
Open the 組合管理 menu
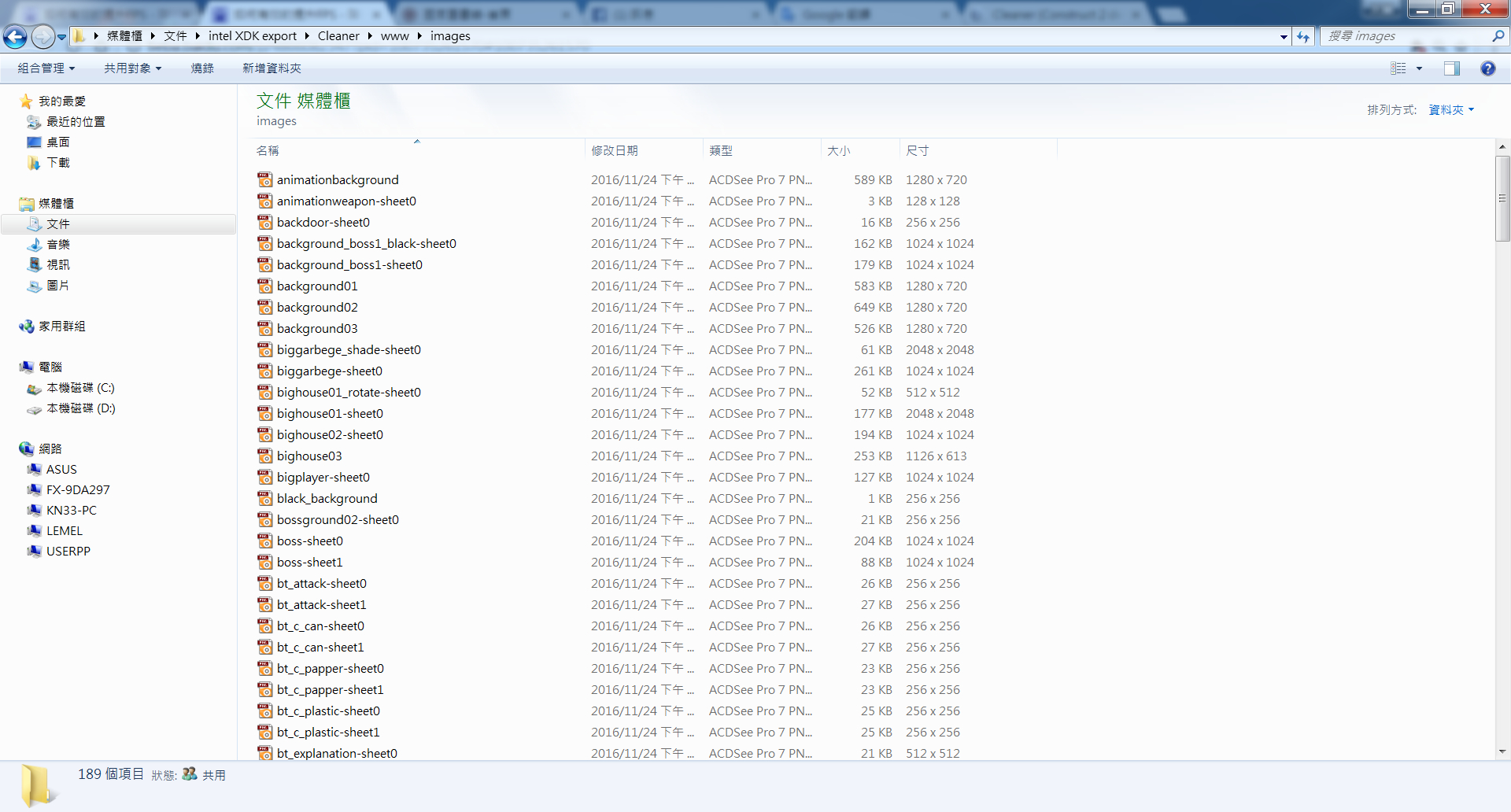[46, 68]
